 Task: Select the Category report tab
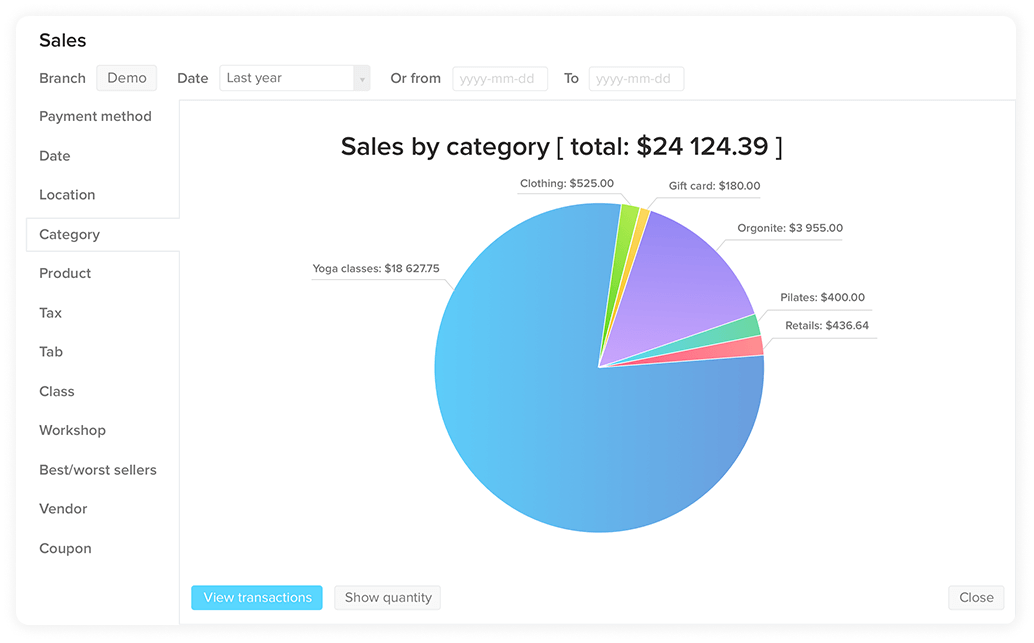[x=69, y=234]
